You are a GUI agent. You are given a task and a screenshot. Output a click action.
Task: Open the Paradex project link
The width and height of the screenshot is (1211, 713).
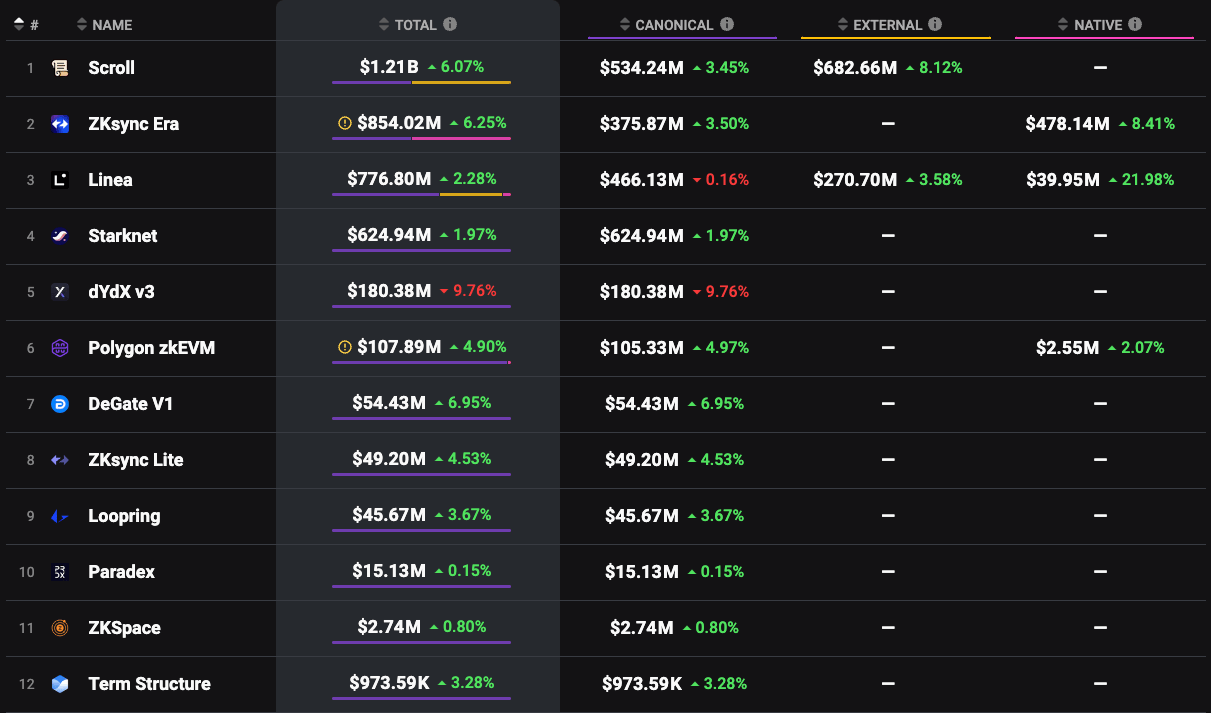point(121,572)
